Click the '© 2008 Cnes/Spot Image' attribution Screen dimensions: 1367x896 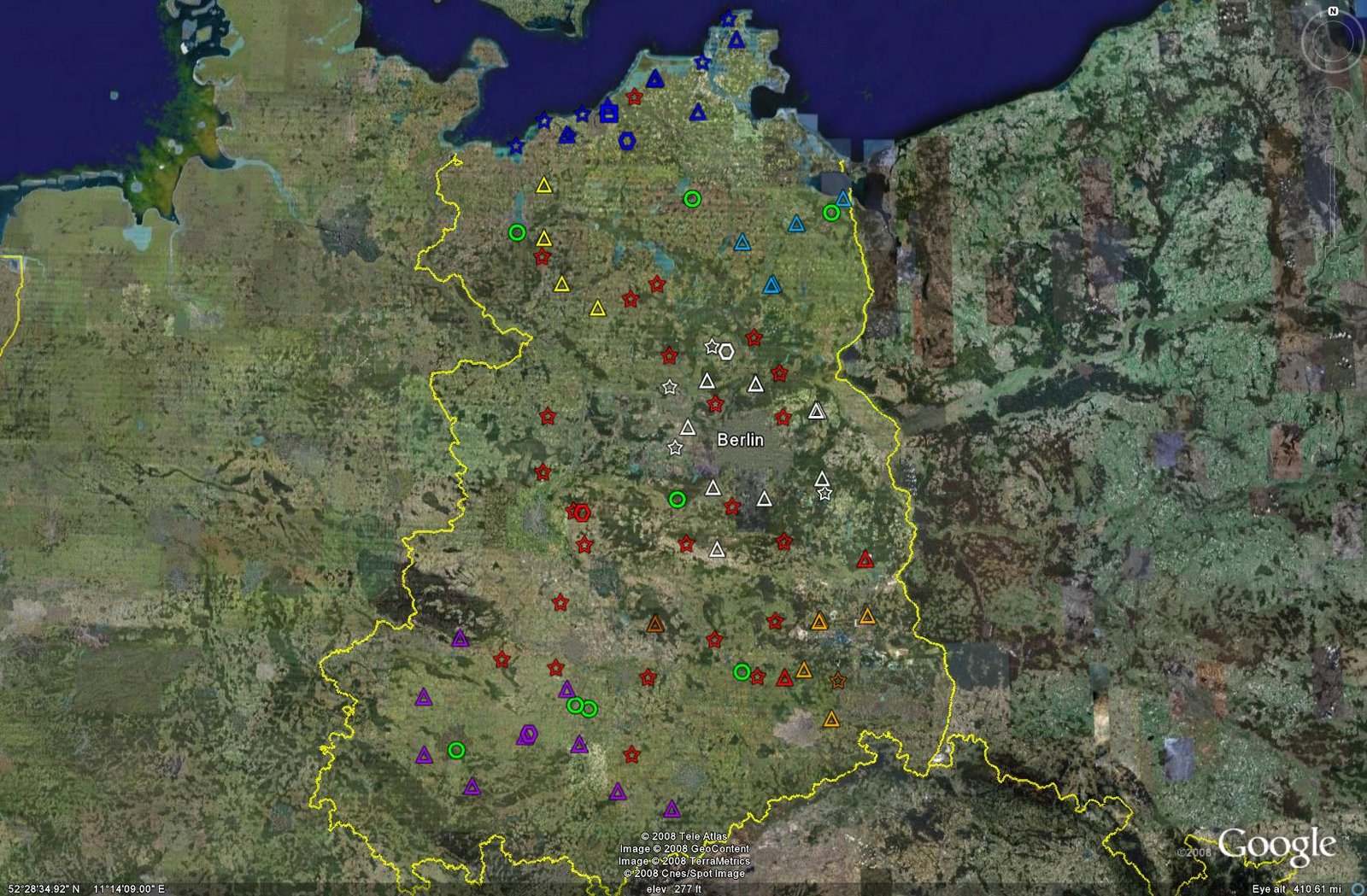[x=684, y=873]
